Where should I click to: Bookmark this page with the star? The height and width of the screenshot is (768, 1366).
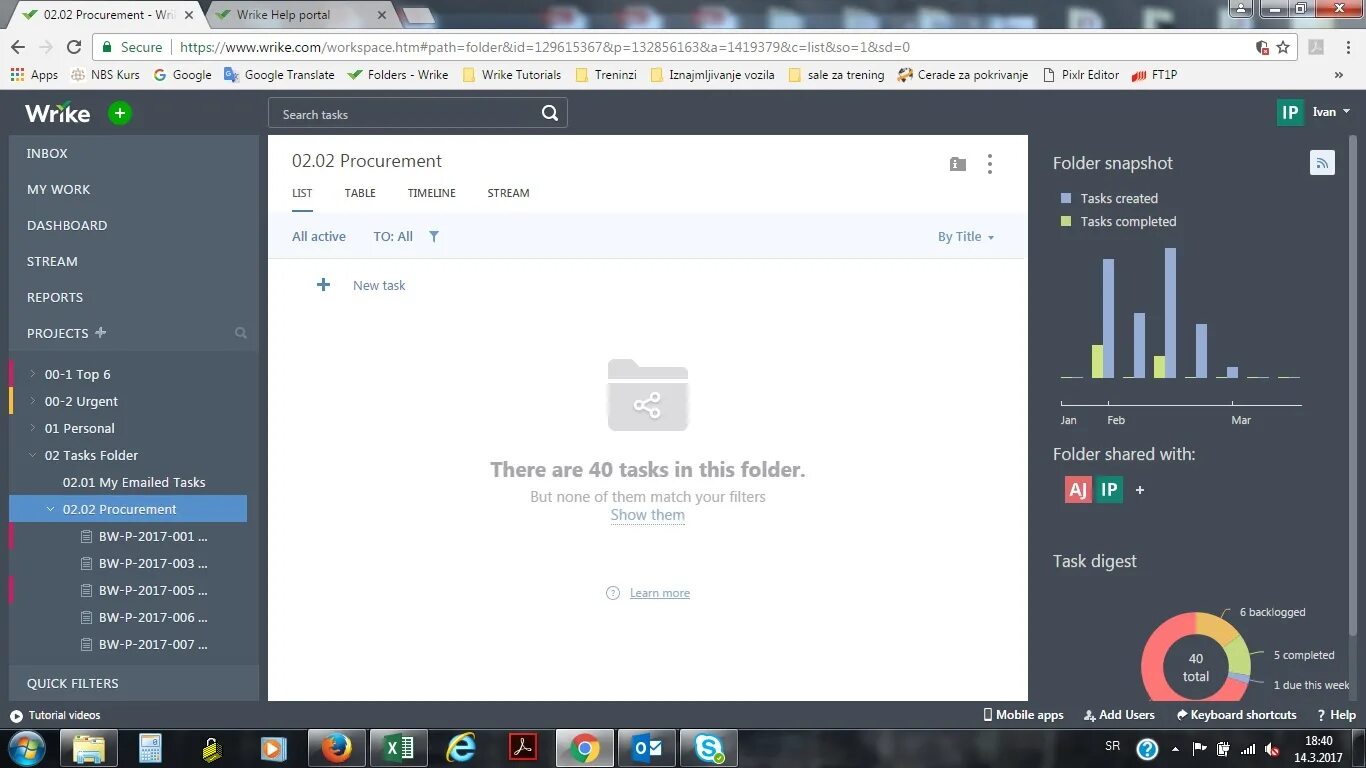(1283, 47)
